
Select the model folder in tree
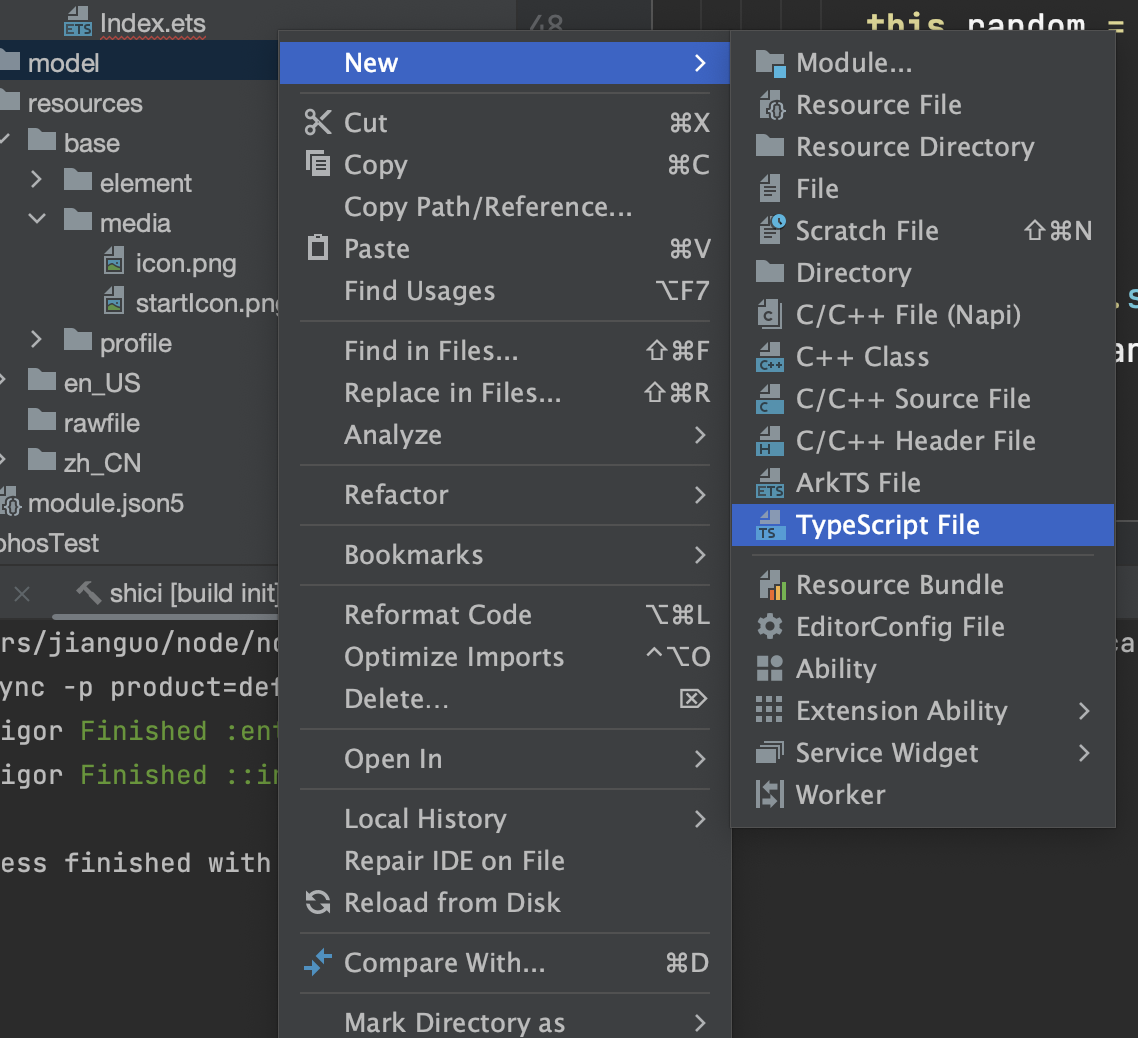click(63, 63)
